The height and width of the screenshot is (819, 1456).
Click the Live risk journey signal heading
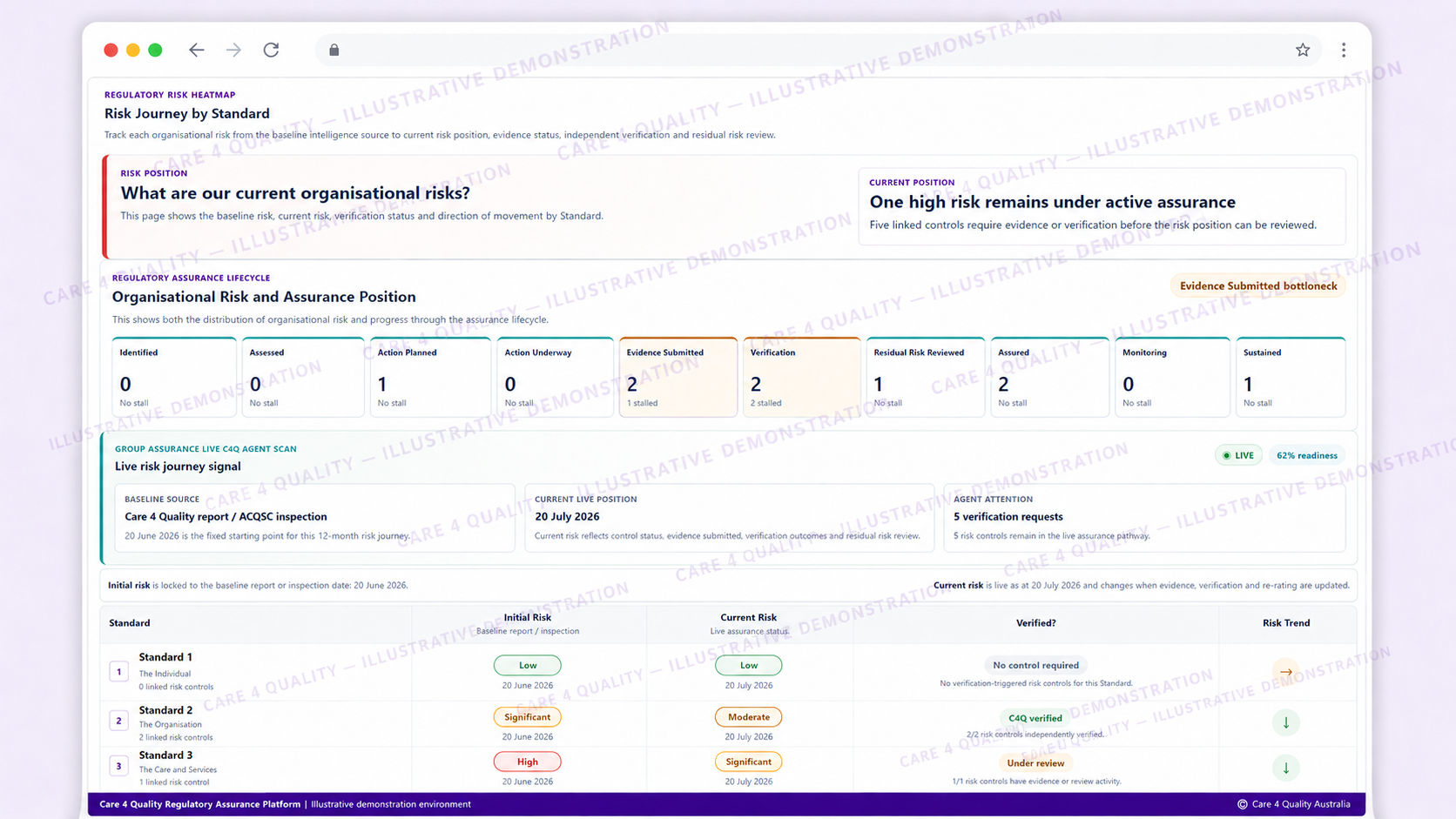click(178, 467)
